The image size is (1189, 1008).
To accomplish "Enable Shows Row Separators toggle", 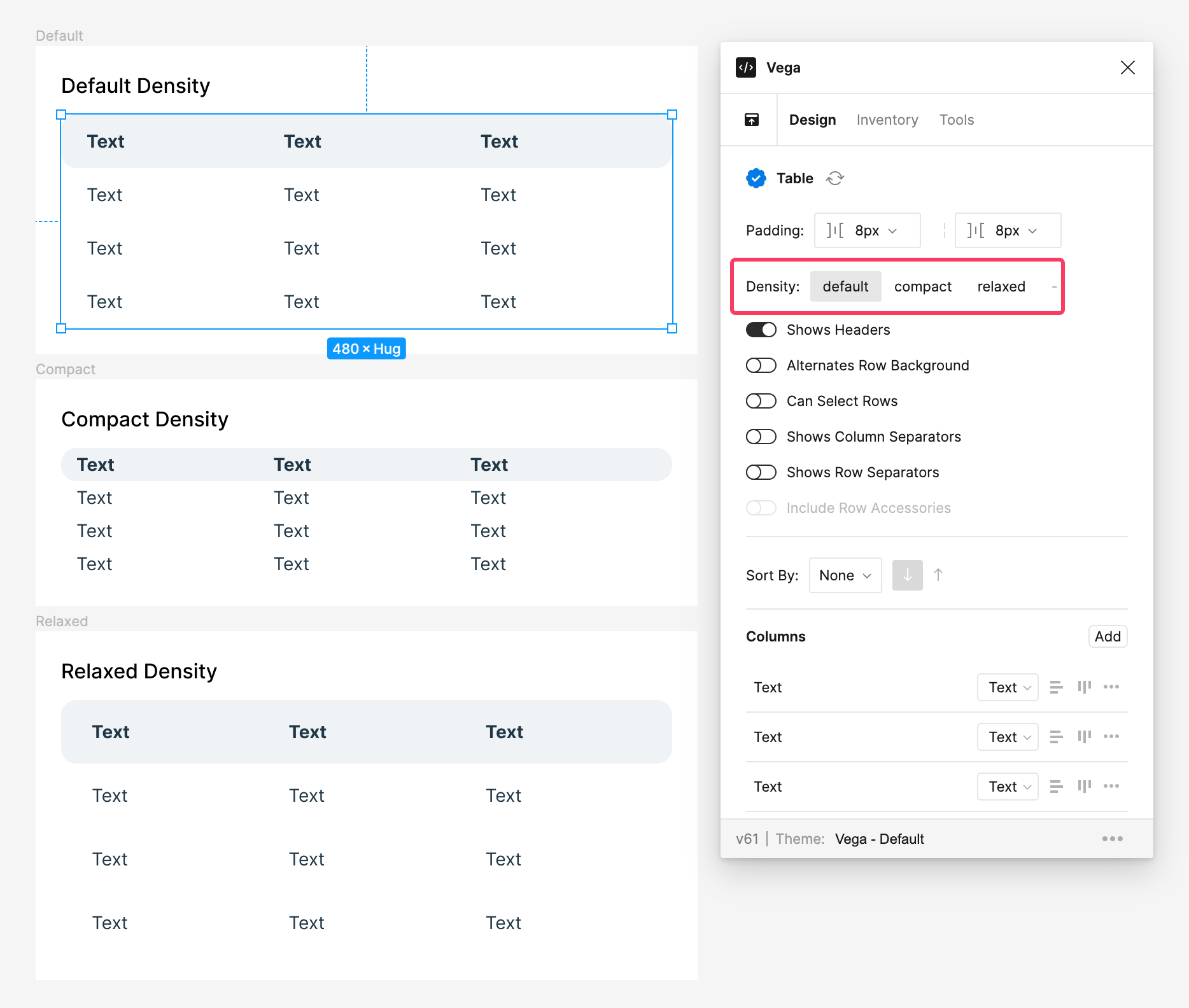I will coord(761,472).
